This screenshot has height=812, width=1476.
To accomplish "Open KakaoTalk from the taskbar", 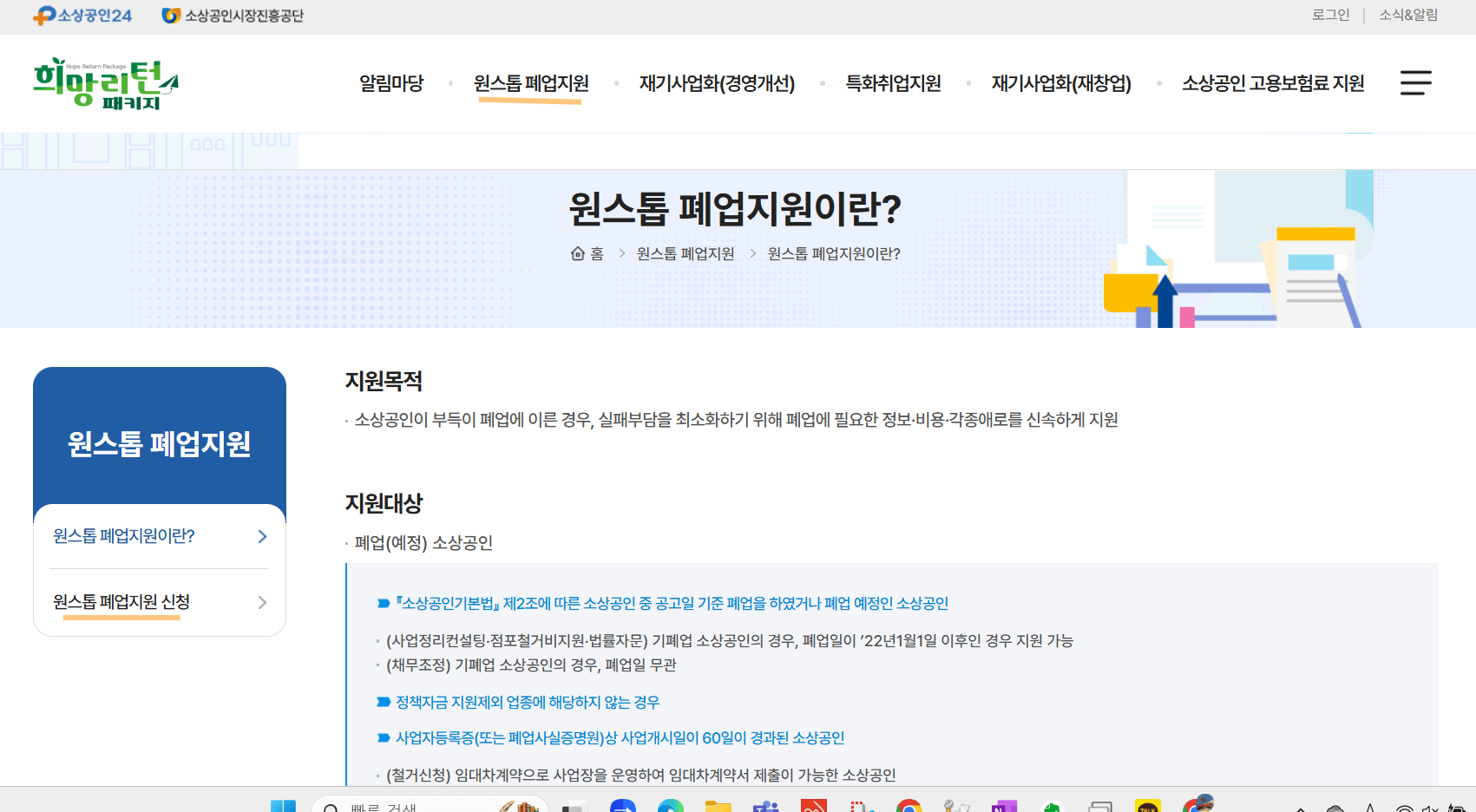I will coord(1147,805).
